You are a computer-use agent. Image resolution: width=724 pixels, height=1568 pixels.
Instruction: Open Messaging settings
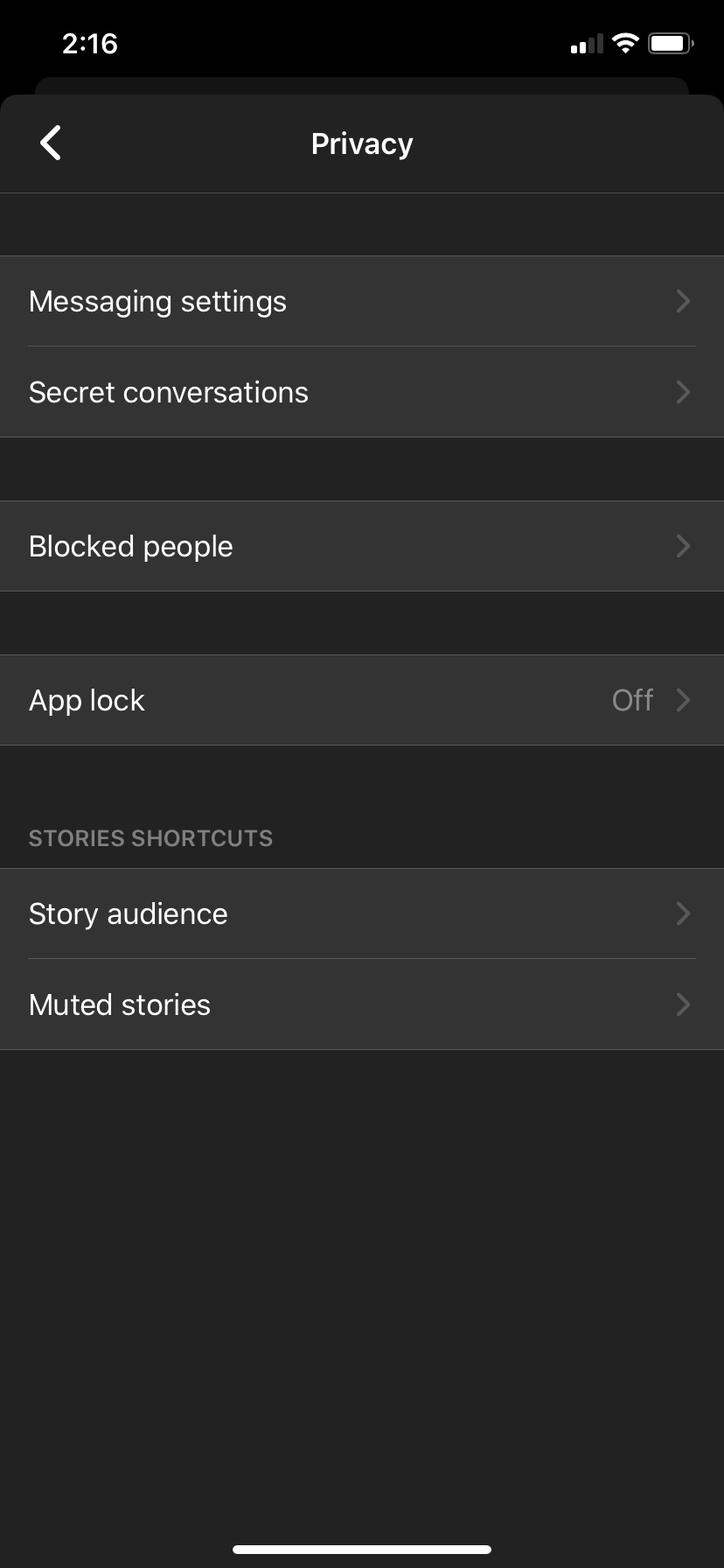tap(157, 301)
